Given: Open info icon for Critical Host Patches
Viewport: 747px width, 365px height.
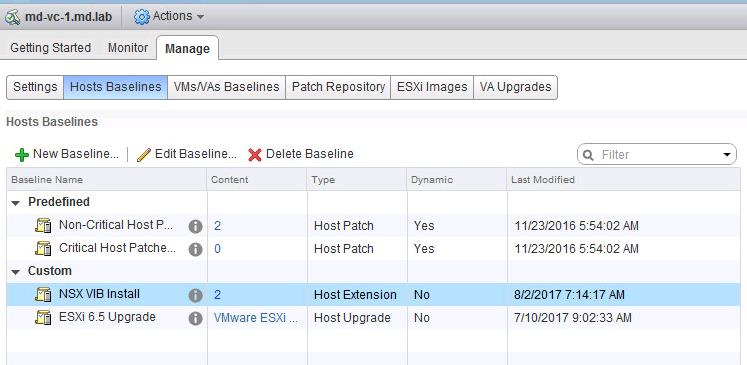Looking at the screenshot, I should pyautogui.click(x=195, y=249).
